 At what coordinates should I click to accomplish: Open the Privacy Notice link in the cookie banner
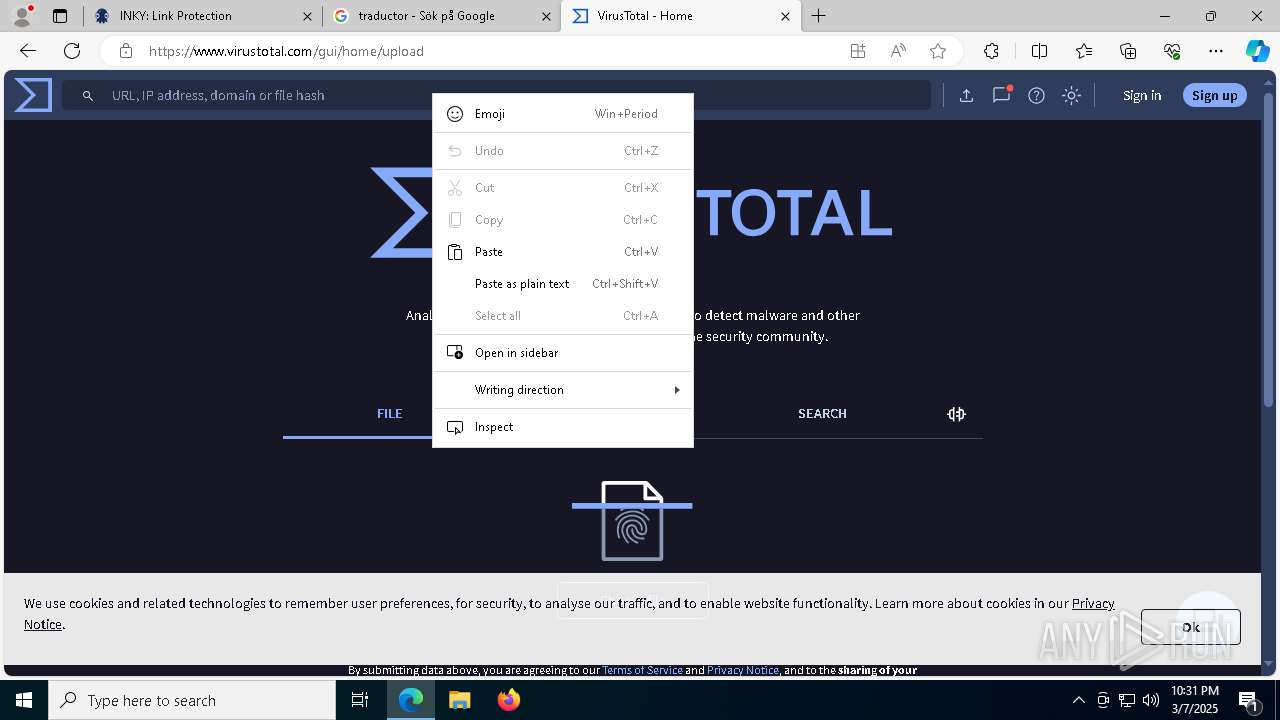[1093, 603]
